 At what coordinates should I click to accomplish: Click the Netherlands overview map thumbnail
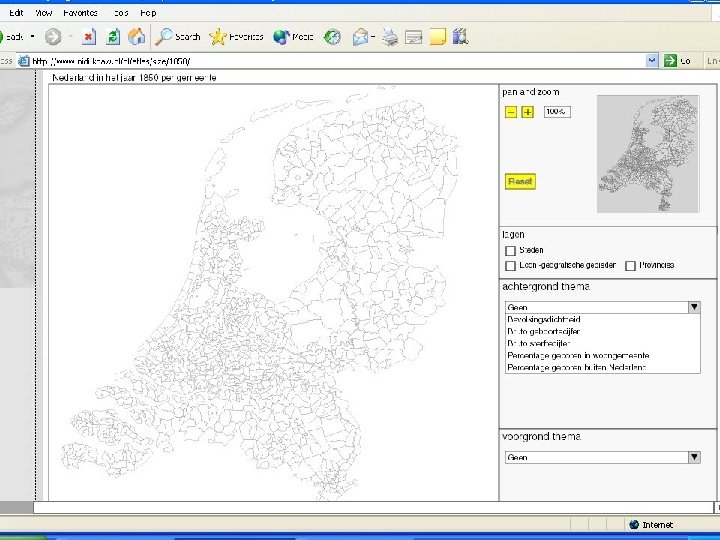pos(648,154)
